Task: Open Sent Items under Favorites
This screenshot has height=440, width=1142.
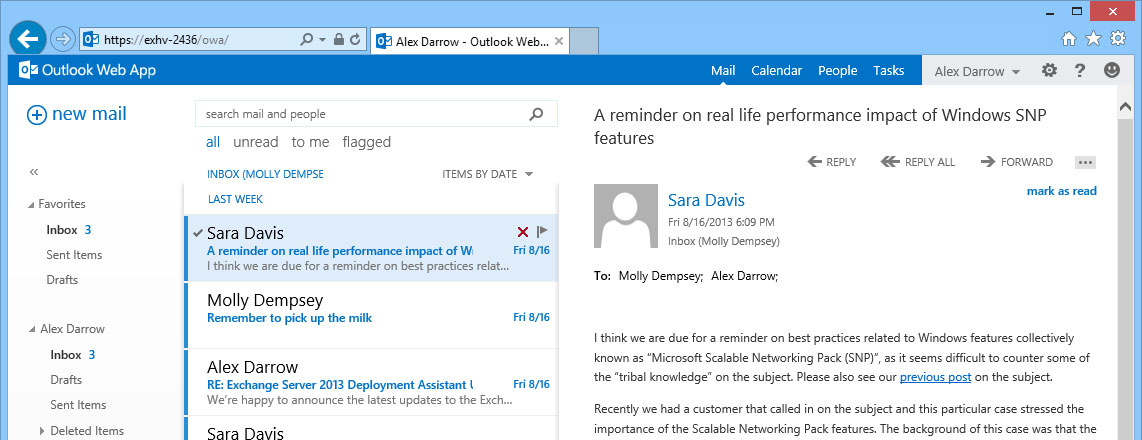Action: [x=74, y=255]
